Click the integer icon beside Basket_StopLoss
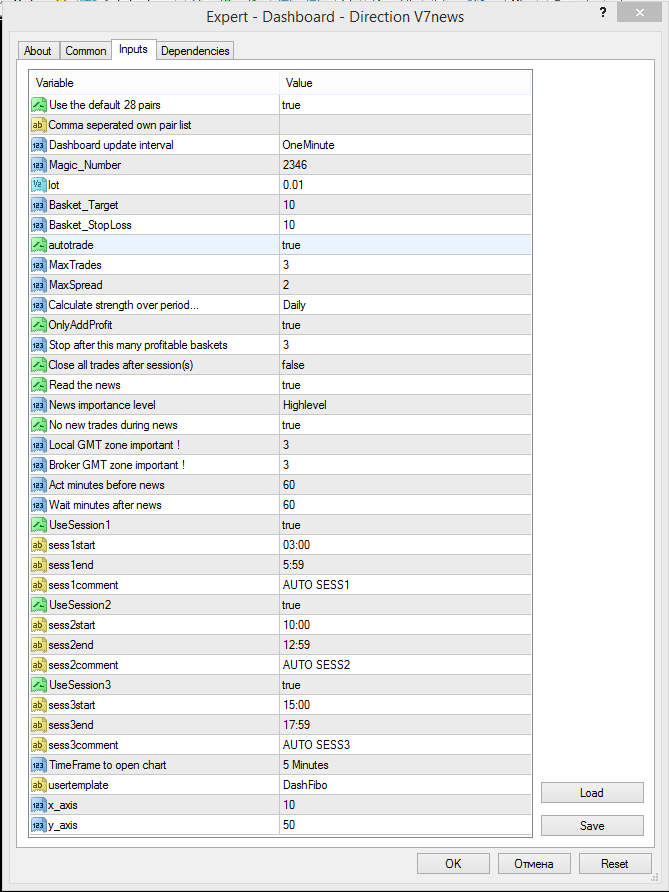This screenshot has width=669, height=892. tap(39, 225)
